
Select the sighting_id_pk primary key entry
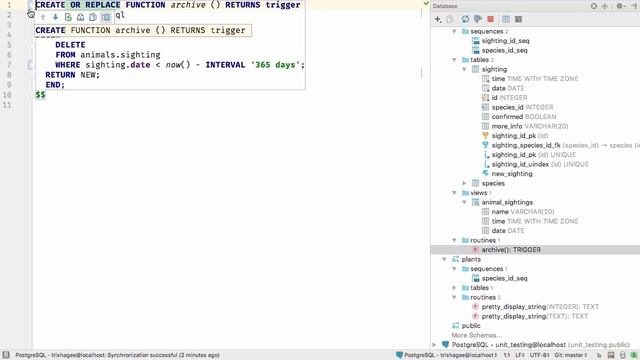pos(520,136)
